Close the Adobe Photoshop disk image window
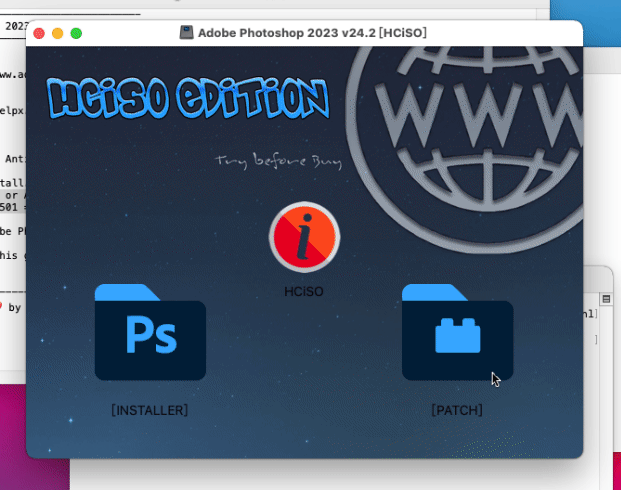The image size is (621, 490). 39,33
